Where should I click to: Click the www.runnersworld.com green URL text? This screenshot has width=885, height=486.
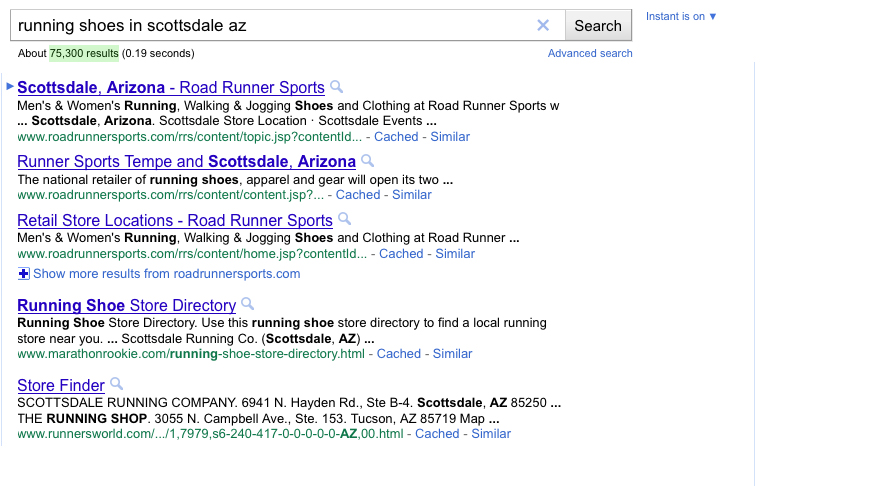click(x=210, y=434)
